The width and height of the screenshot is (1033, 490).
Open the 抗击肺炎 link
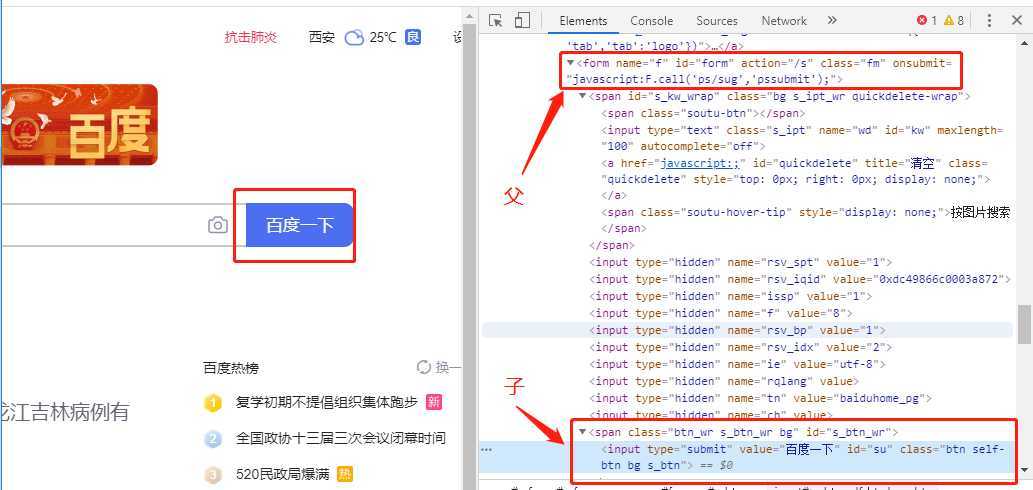(251, 38)
